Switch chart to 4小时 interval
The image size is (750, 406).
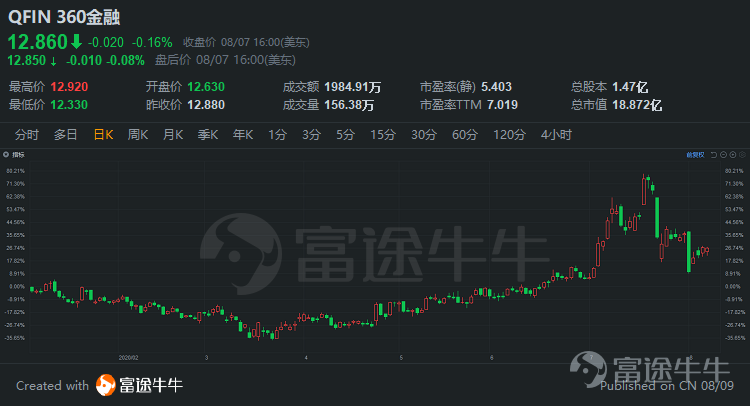pos(556,135)
